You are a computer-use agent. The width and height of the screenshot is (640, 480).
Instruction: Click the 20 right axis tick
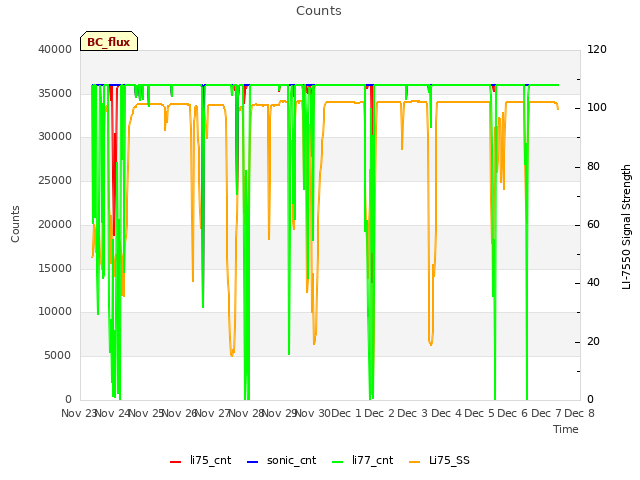(593, 341)
